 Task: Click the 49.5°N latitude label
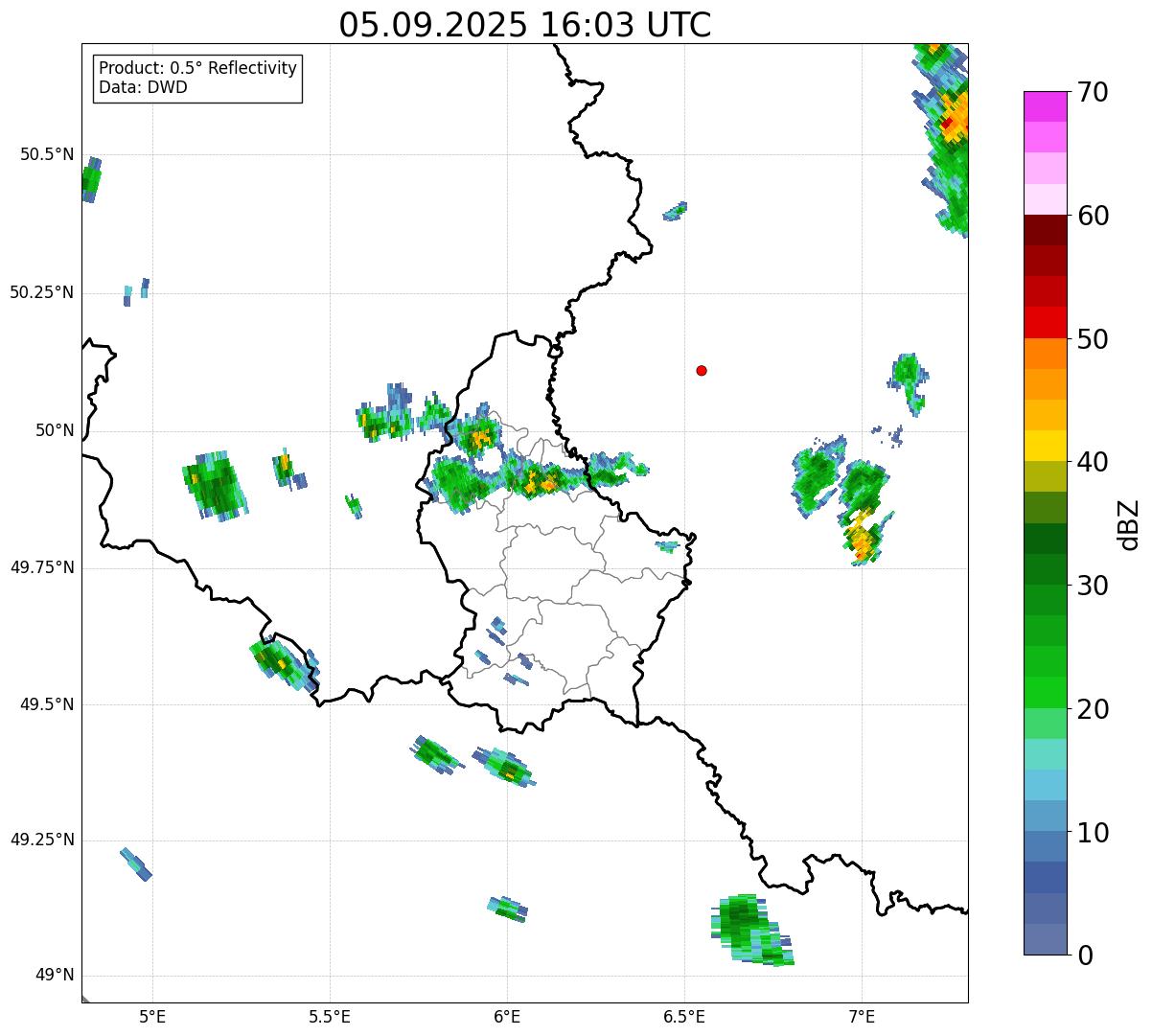tap(46, 705)
